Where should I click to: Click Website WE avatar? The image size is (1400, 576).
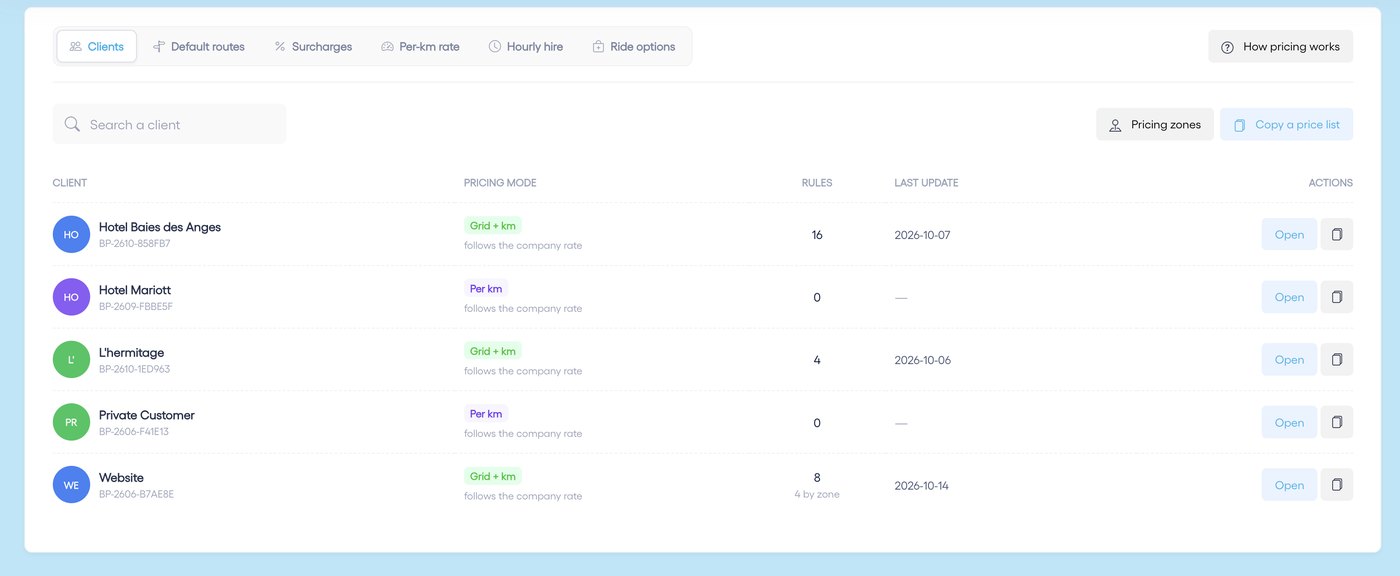[x=71, y=485]
